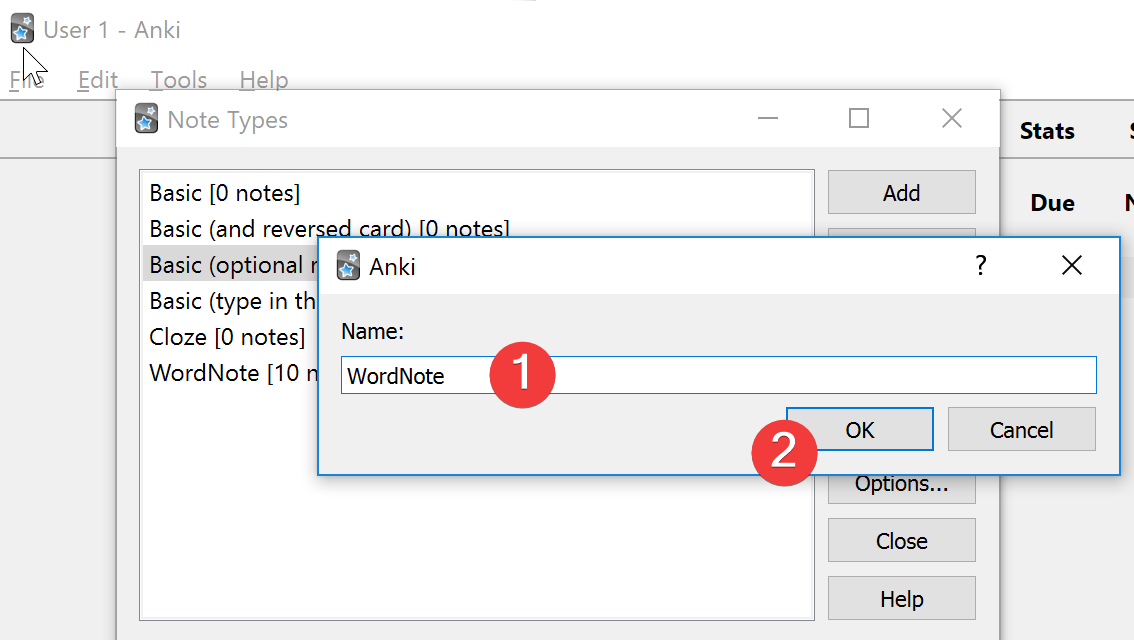Open the Help menu

coord(264,80)
